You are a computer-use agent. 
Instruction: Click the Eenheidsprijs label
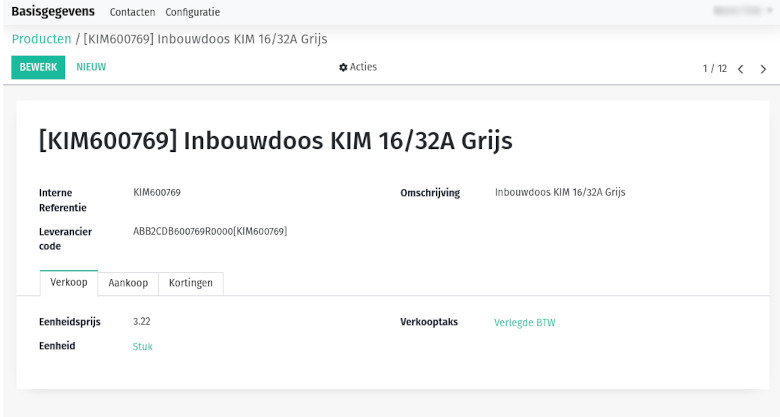point(70,322)
